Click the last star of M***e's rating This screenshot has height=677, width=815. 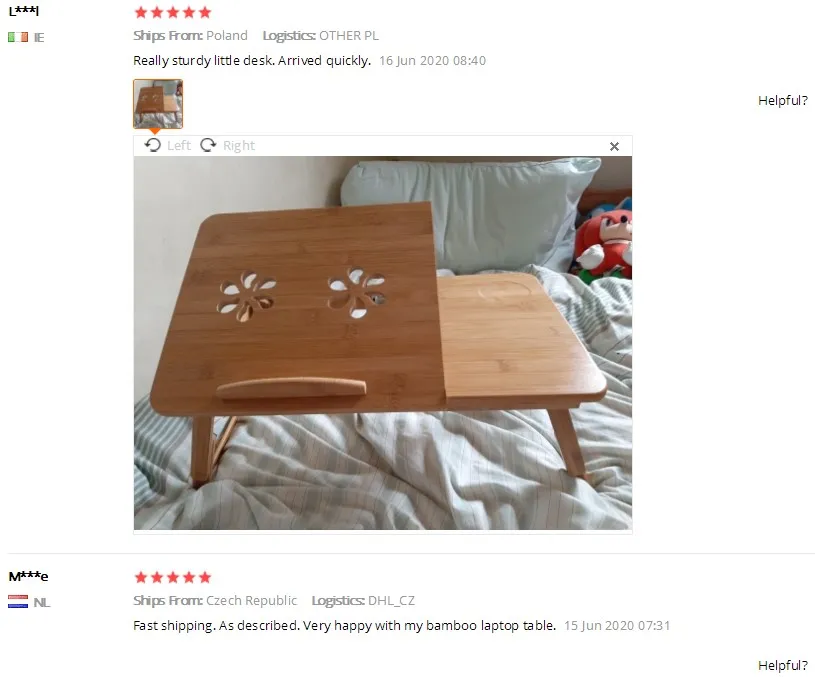pyautogui.click(x=205, y=577)
